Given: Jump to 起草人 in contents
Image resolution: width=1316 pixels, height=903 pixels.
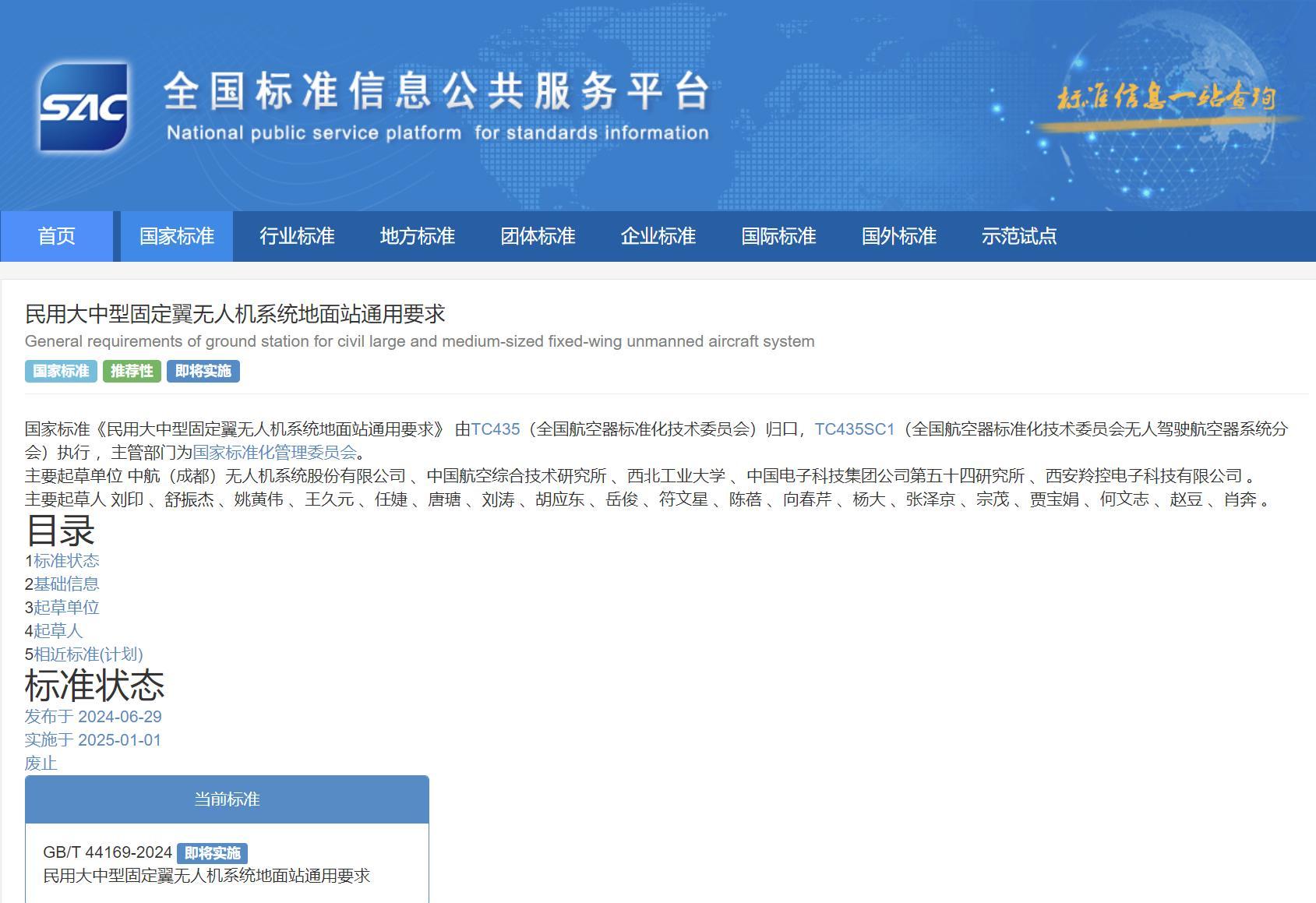Looking at the screenshot, I should pyautogui.click(x=58, y=631).
